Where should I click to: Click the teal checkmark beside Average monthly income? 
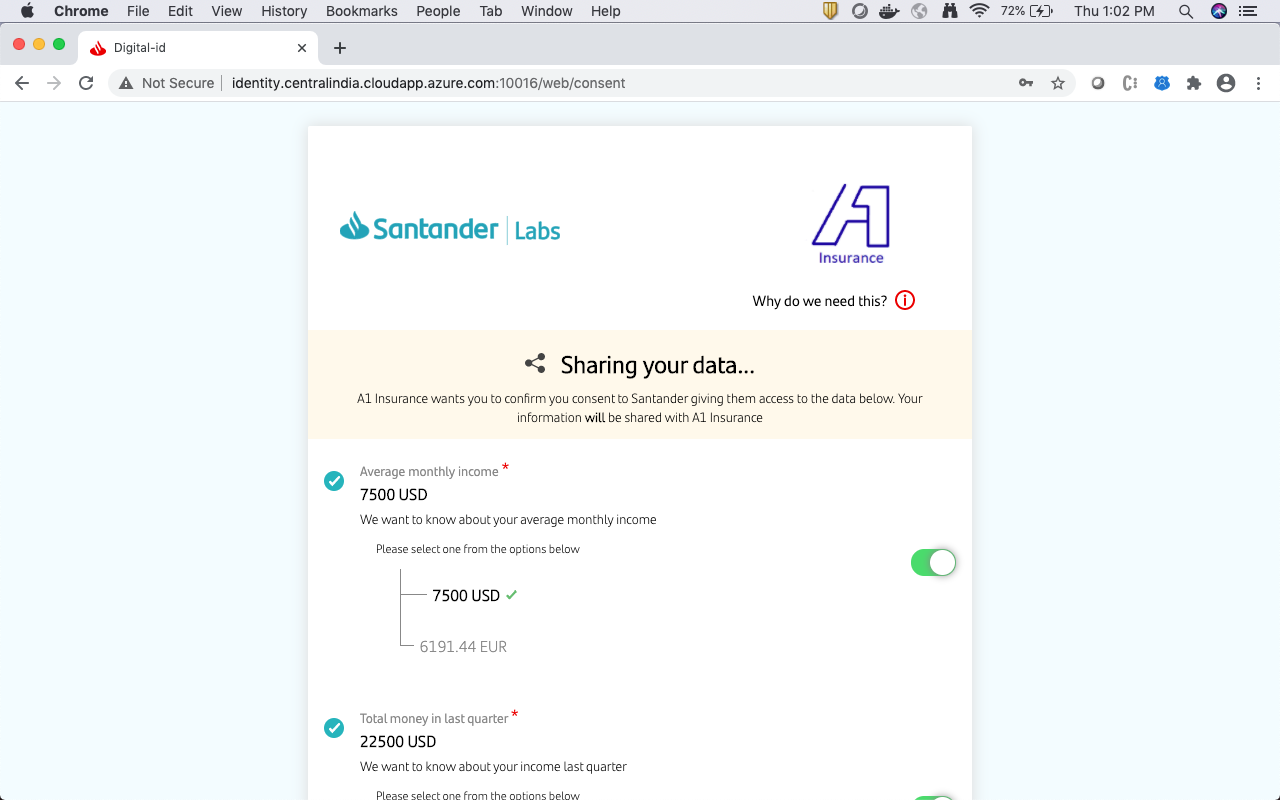(334, 481)
